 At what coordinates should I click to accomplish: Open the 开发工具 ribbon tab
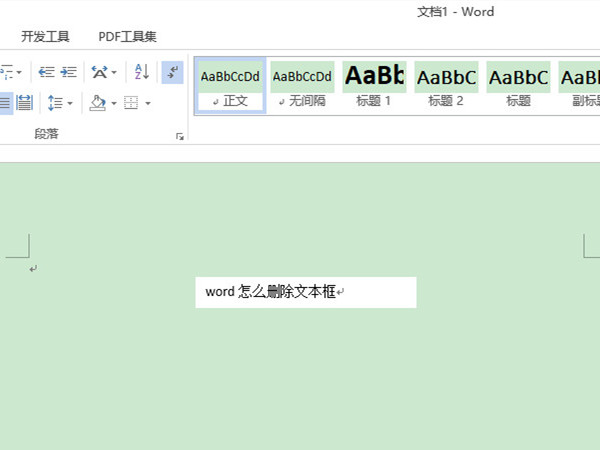[x=45, y=37]
